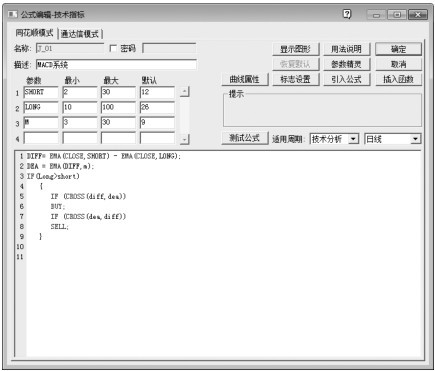
Task: Click the formula editor title bar icon
Action: (x=13, y=14)
